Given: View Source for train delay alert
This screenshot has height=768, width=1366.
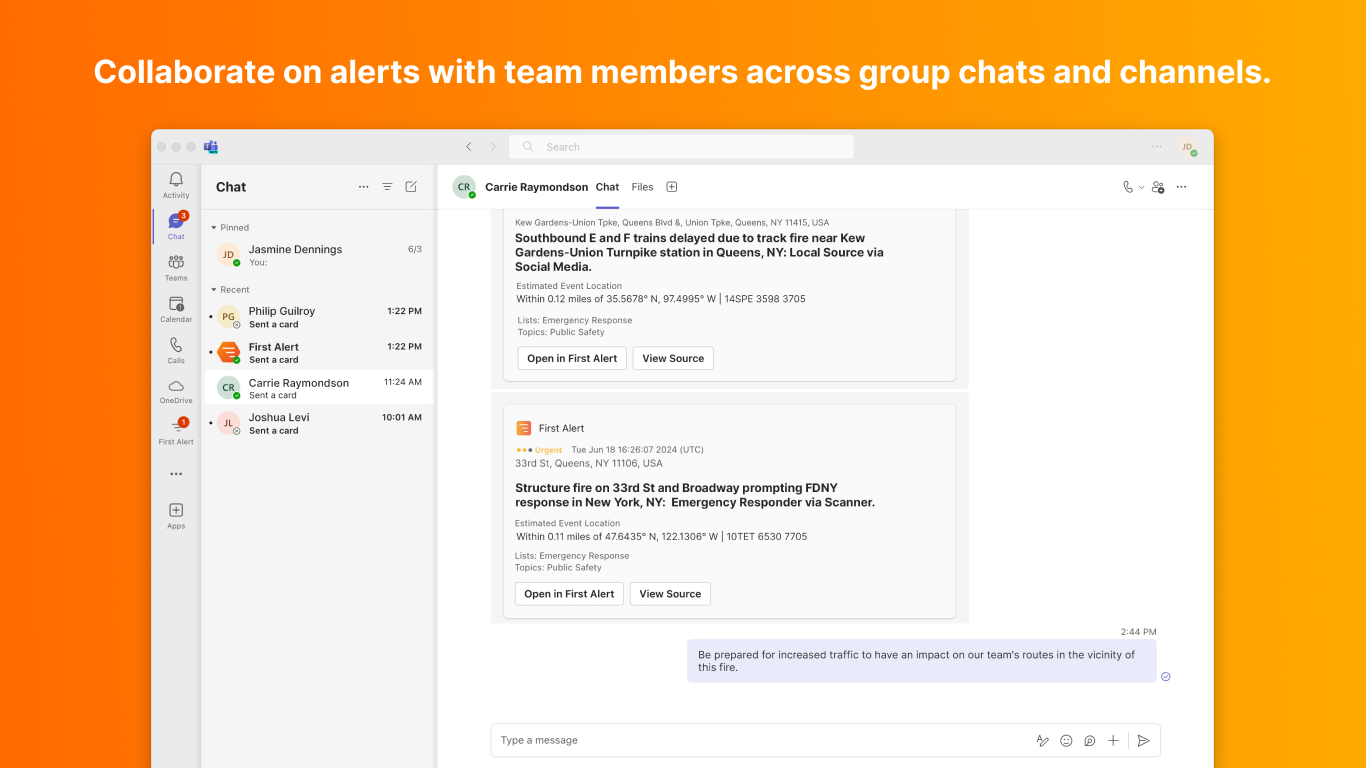Looking at the screenshot, I should 673,358.
